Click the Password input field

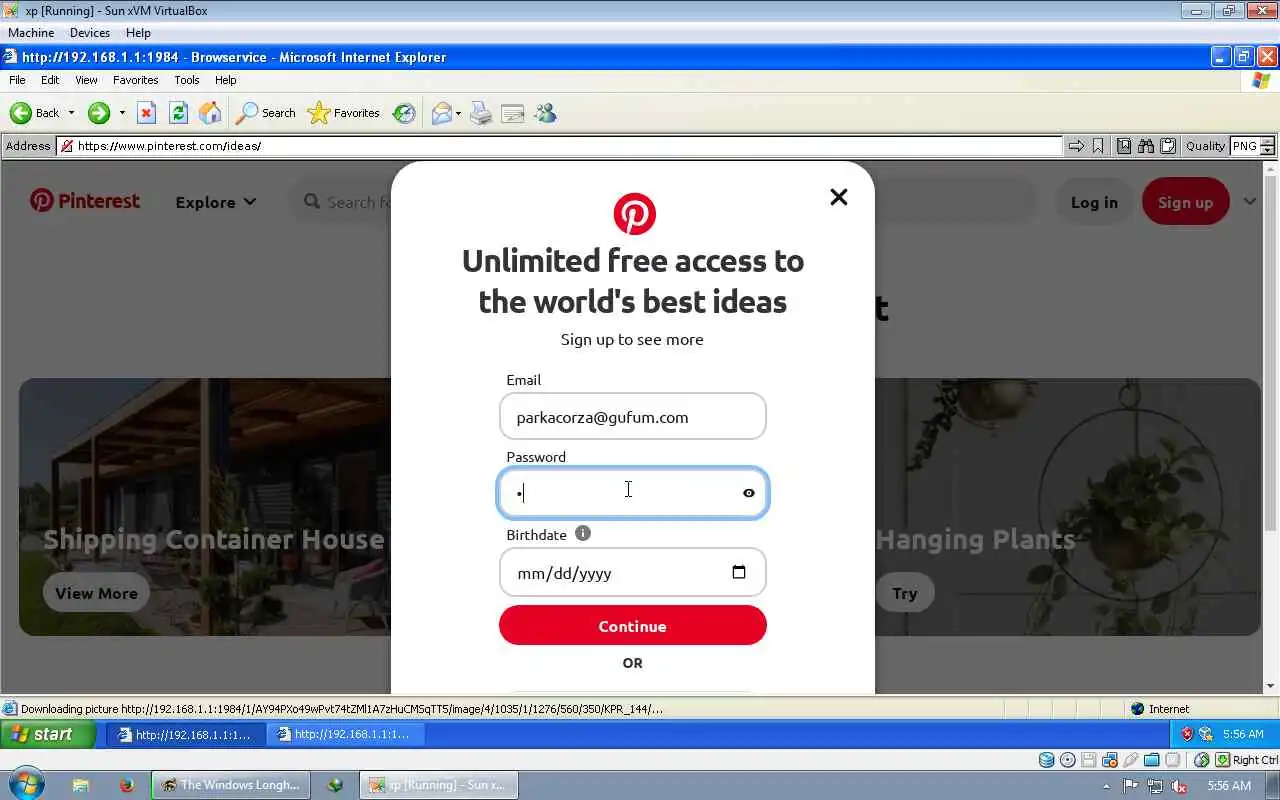coord(633,493)
